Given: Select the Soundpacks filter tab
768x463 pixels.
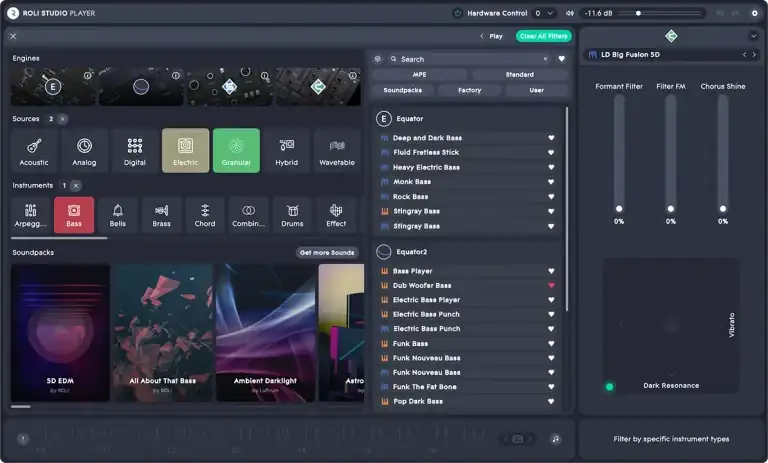Looking at the screenshot, I should click(x=403, y=90).
